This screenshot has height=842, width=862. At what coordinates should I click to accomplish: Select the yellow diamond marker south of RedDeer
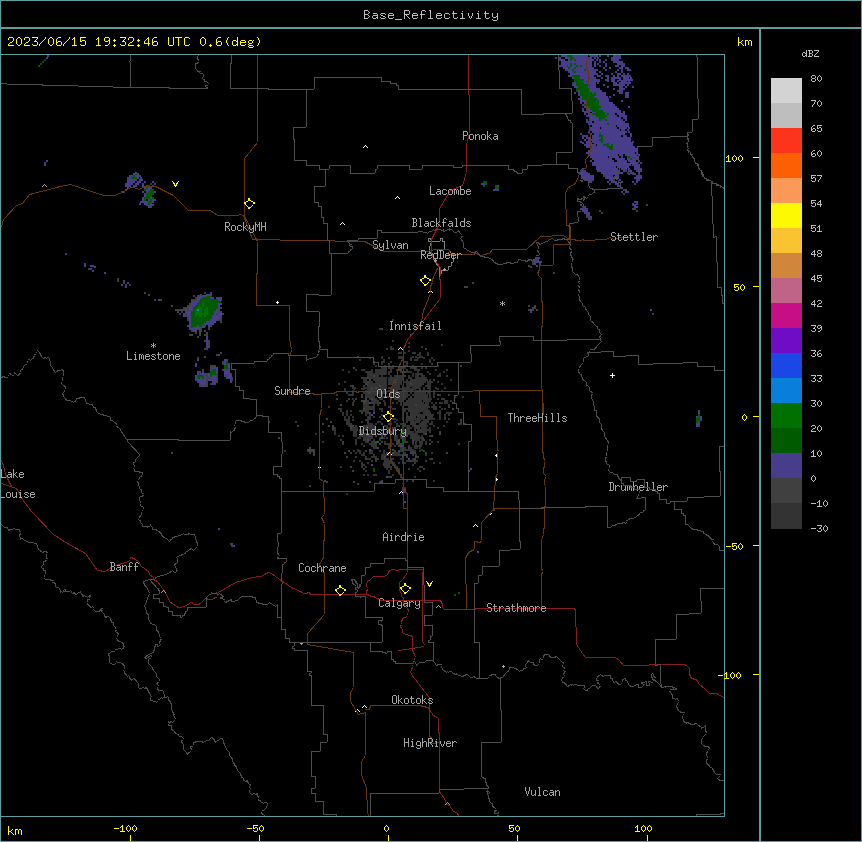(425, 280)
